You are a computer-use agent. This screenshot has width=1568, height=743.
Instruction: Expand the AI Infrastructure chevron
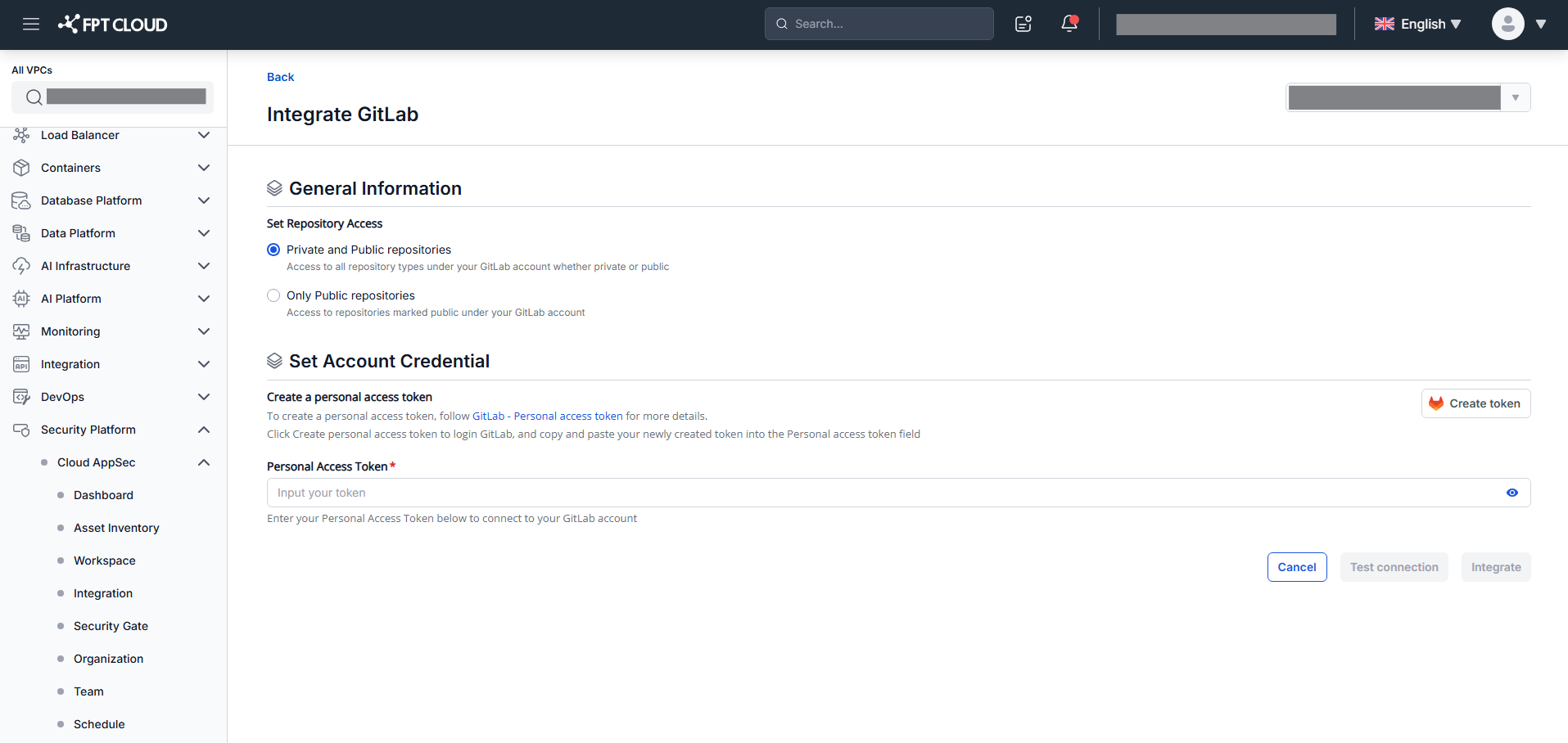coord(204,266)
